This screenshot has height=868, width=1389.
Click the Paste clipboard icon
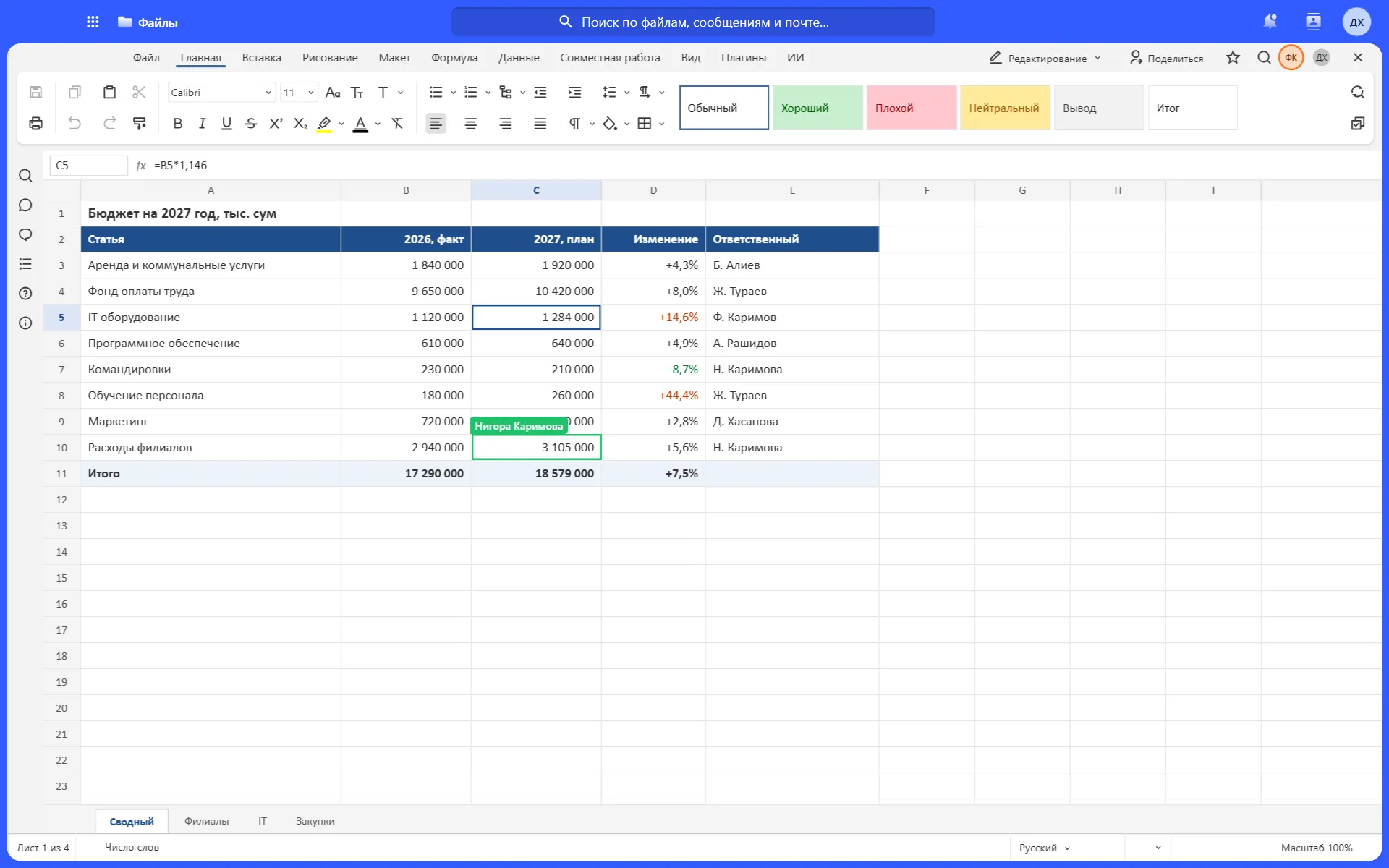(x=109, y=92)
